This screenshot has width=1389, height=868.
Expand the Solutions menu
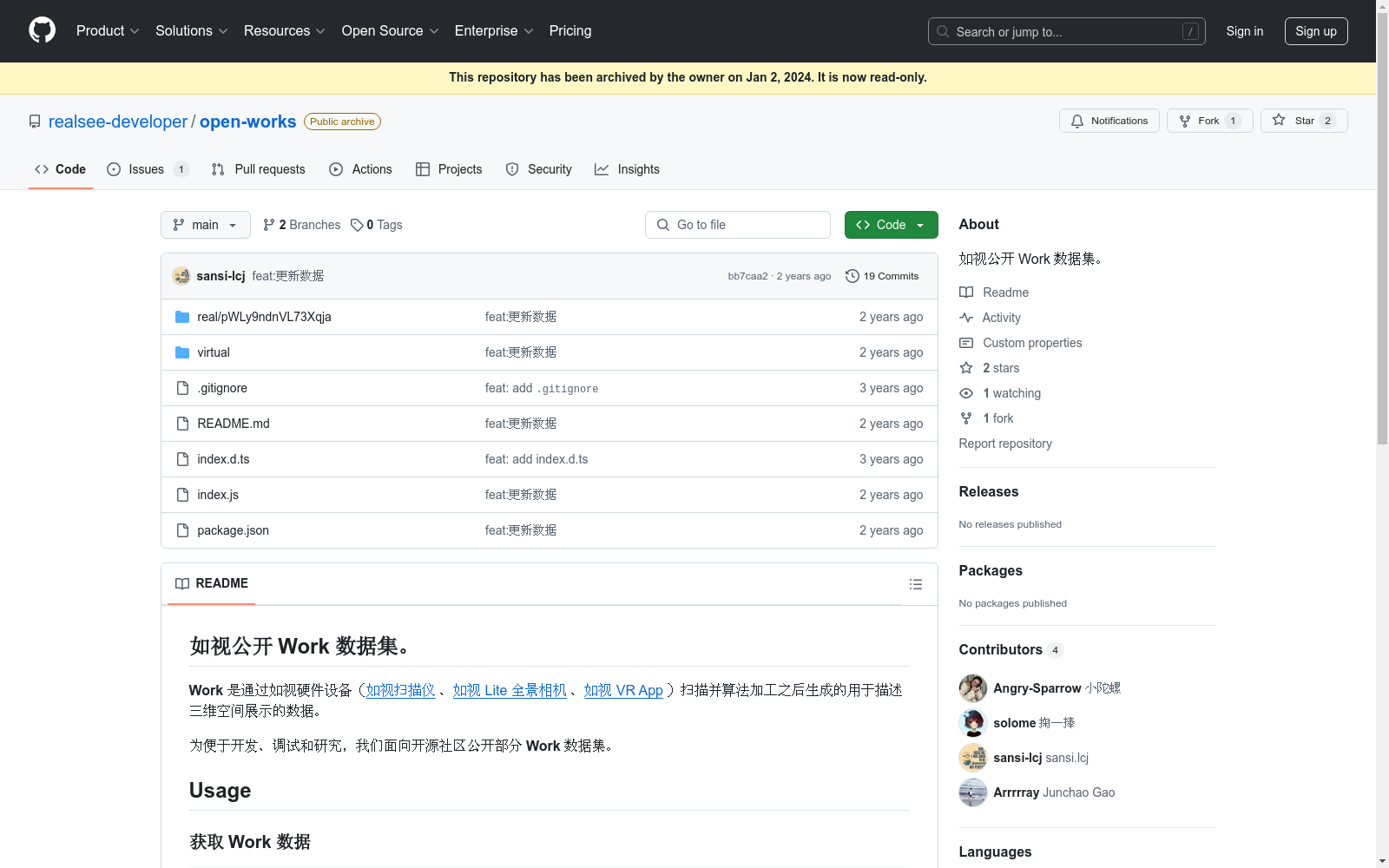point(192,30)
